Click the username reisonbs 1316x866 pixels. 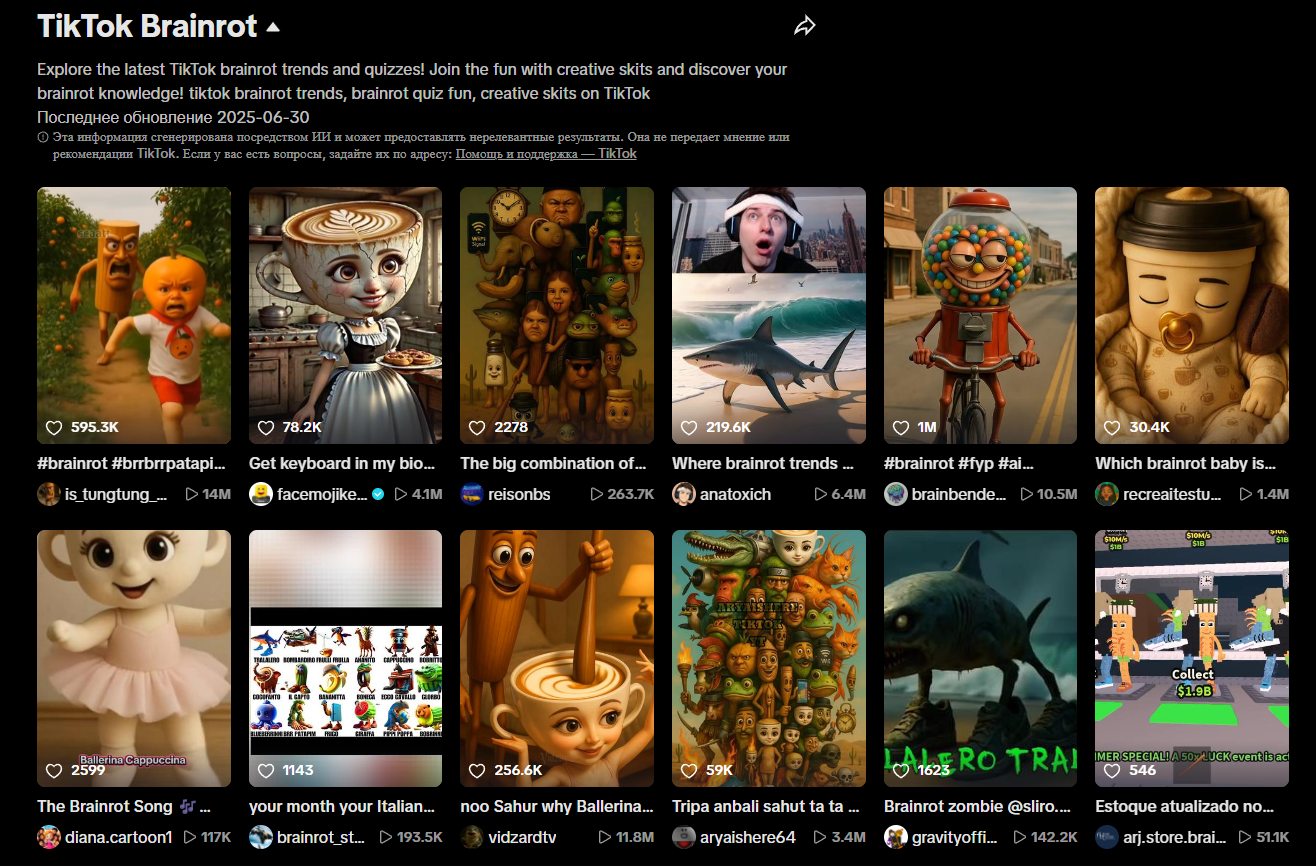pyautogui.click(x=519, y=494)
